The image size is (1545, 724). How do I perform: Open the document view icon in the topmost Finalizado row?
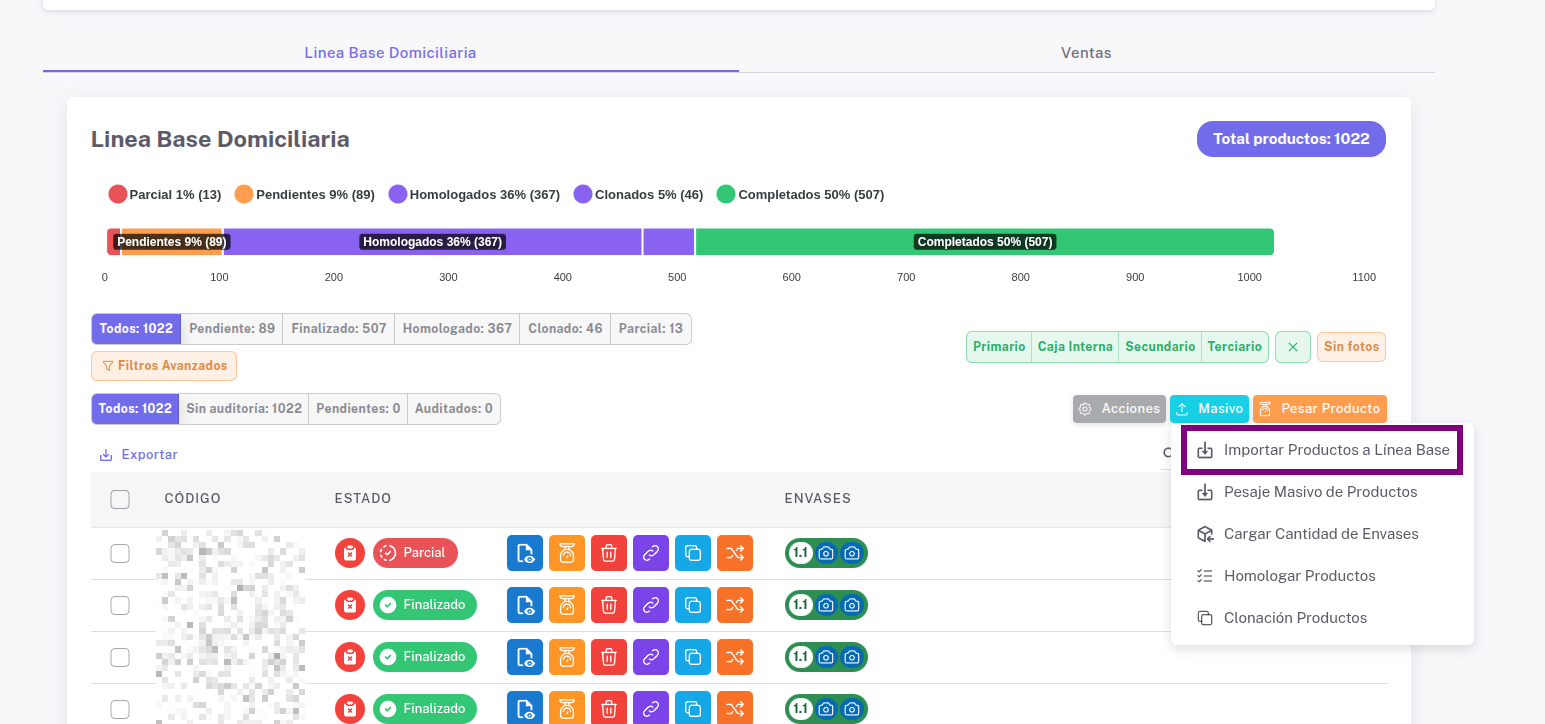(x=525, y=605)
